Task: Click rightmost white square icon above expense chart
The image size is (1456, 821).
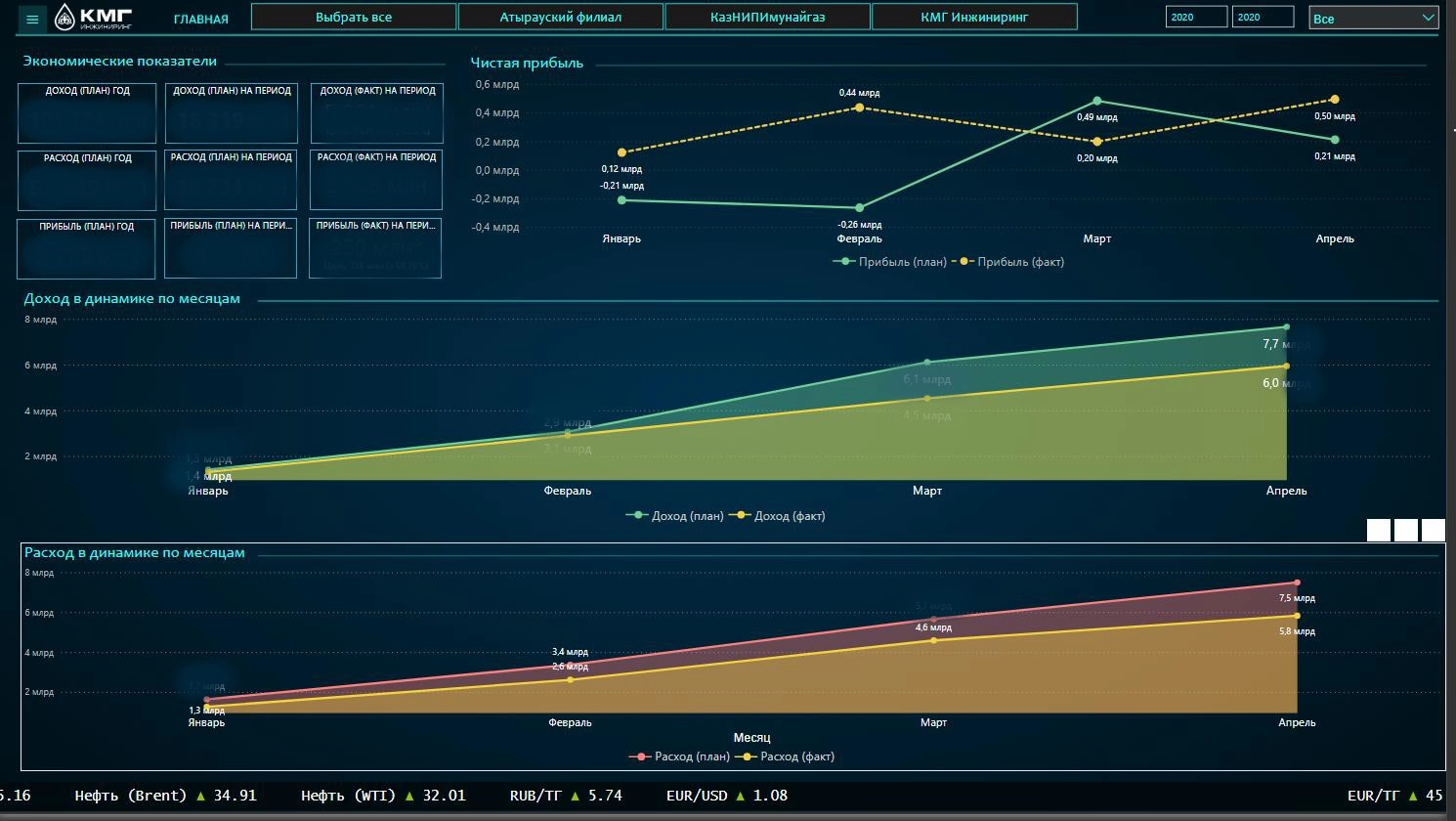Action: (1433, 530)
